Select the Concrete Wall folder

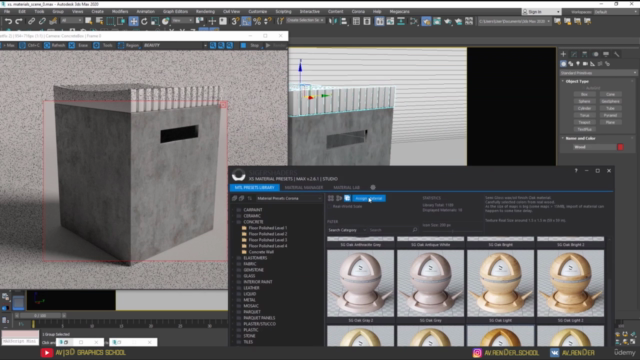[x=261, y=252]
